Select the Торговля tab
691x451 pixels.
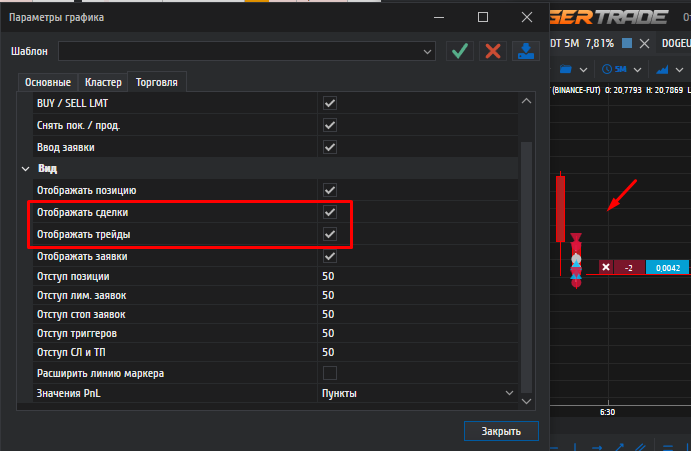pyautogui.click(x=156, y=82)
